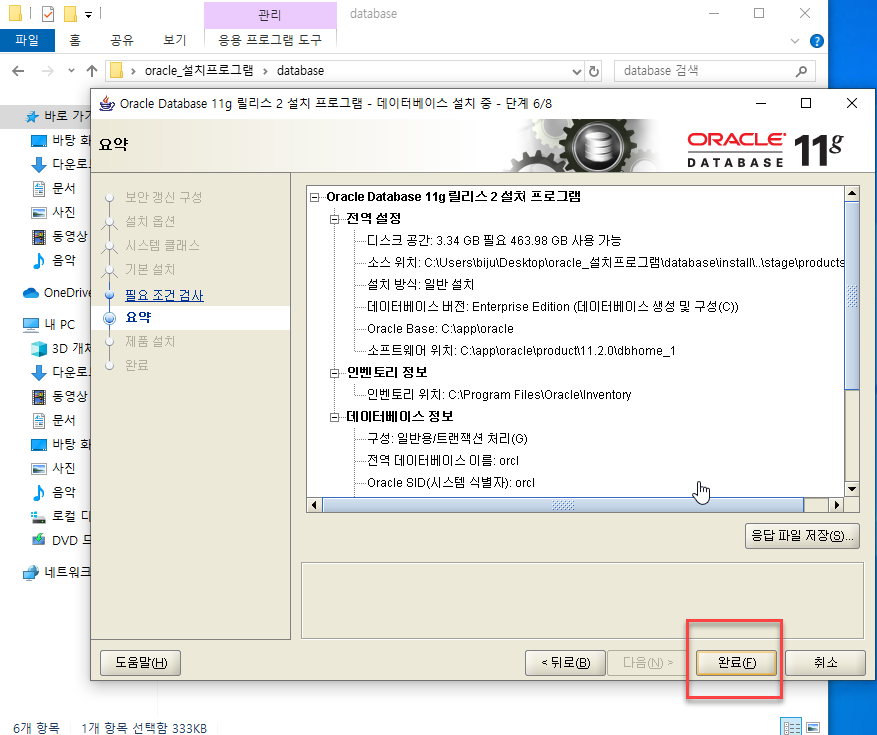The width and height of the screenshot is (877, 735).
Task: Open the 보기 ribbon tab in Explorer
Action: 175,40
